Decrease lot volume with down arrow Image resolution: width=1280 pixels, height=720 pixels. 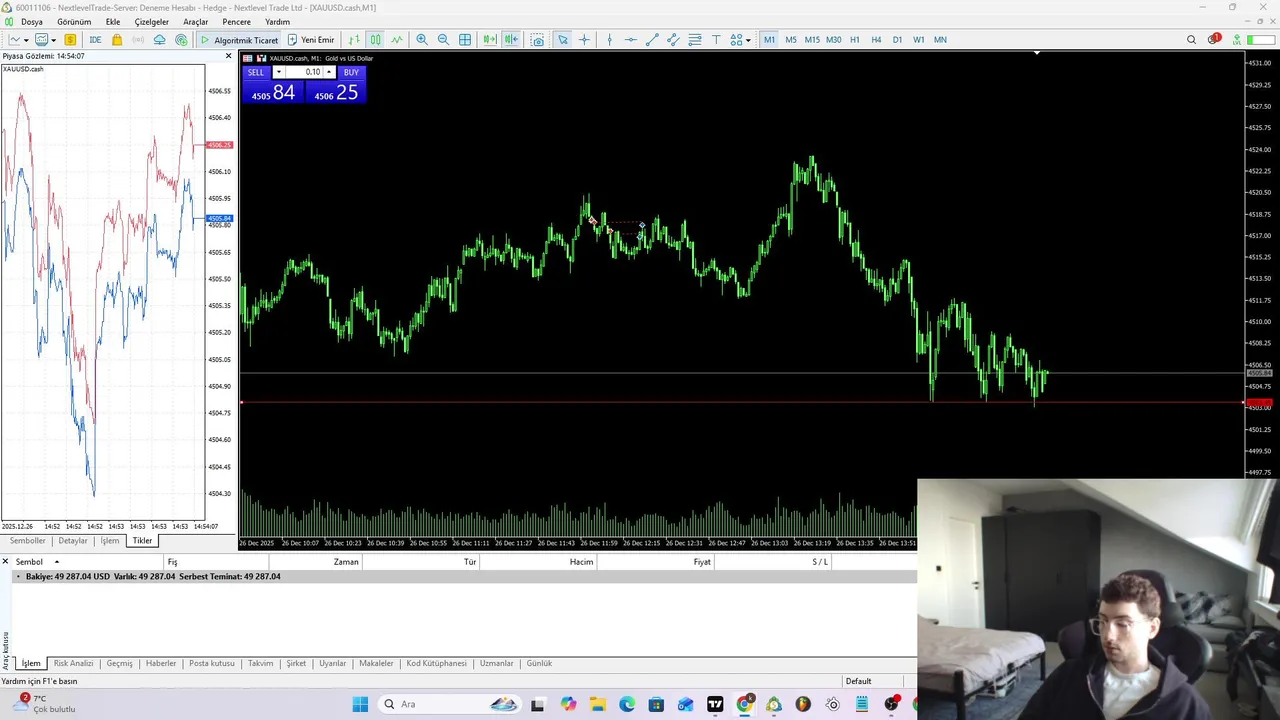coord(278,72)
